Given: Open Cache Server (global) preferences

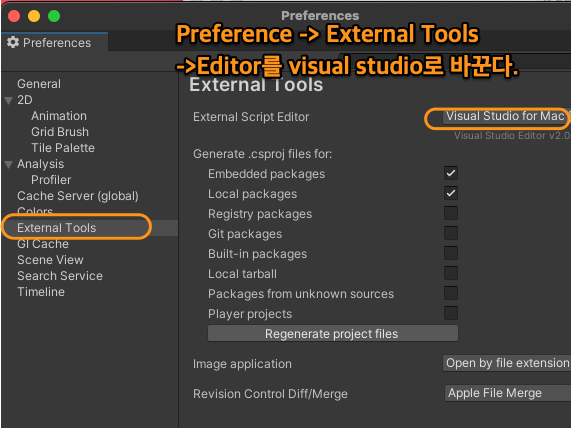Looking at the screenshot, I should [78, 196].
